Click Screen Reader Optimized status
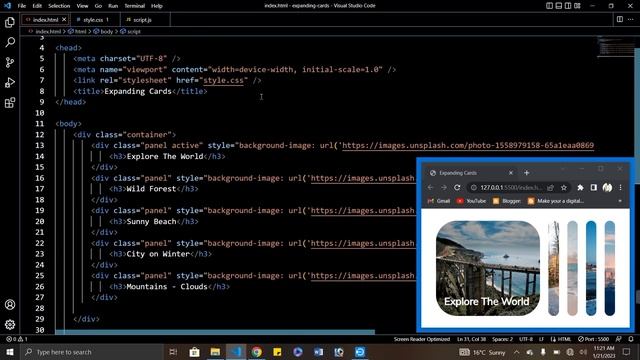640x360 pixels. pos(422,339)
